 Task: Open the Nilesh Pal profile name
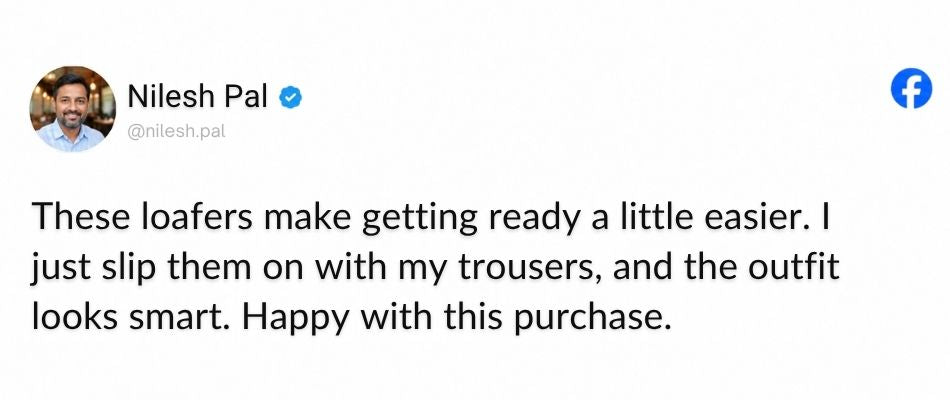[198, 96]
